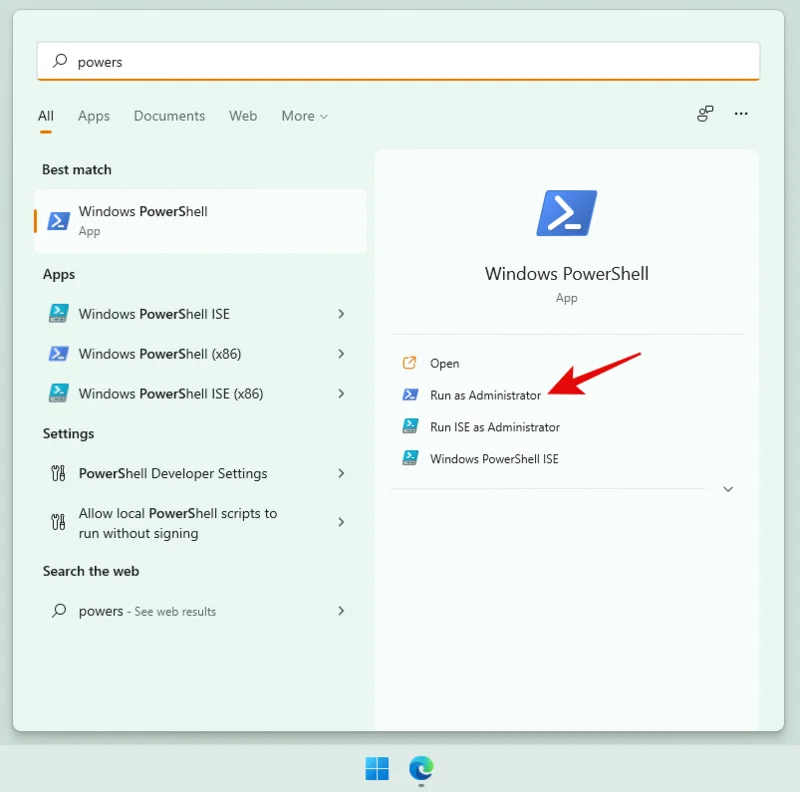Open the Run as Administrator PowerShell icon
The image size is (800, 792).
pos(410,395)
